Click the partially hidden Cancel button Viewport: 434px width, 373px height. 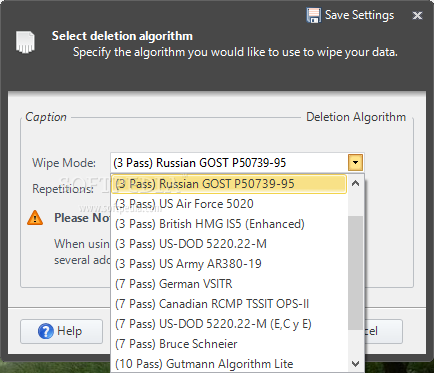point(384,331)
